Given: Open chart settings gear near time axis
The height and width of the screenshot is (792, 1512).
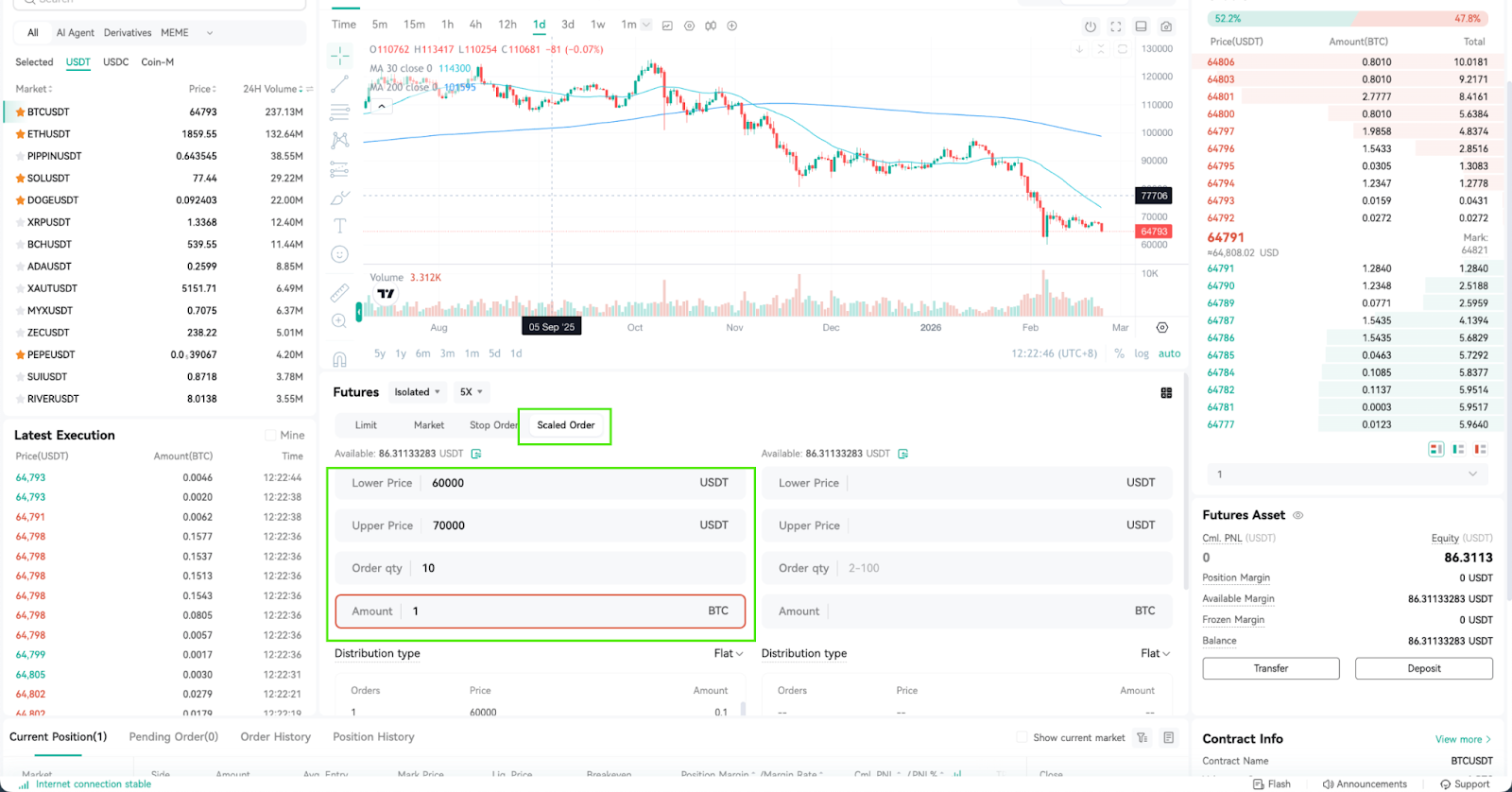Looking at the screenshot, I should [1162, 327].
